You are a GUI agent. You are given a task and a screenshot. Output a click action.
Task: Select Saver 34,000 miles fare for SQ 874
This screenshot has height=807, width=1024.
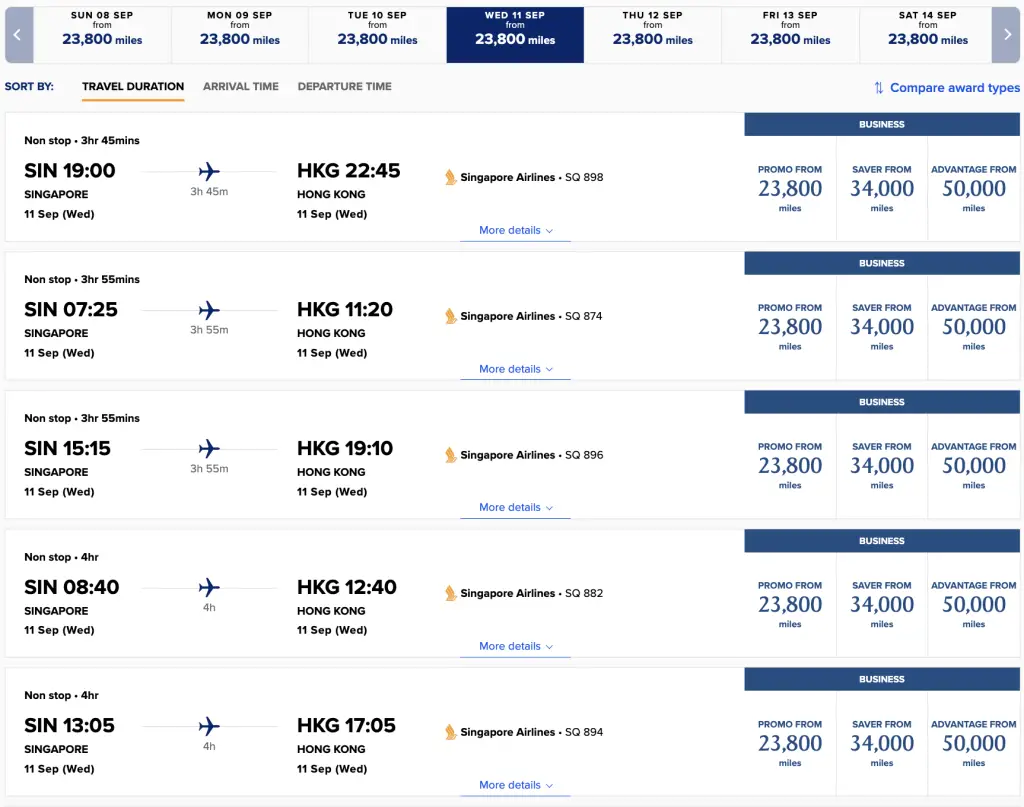(x=882, y=327)
